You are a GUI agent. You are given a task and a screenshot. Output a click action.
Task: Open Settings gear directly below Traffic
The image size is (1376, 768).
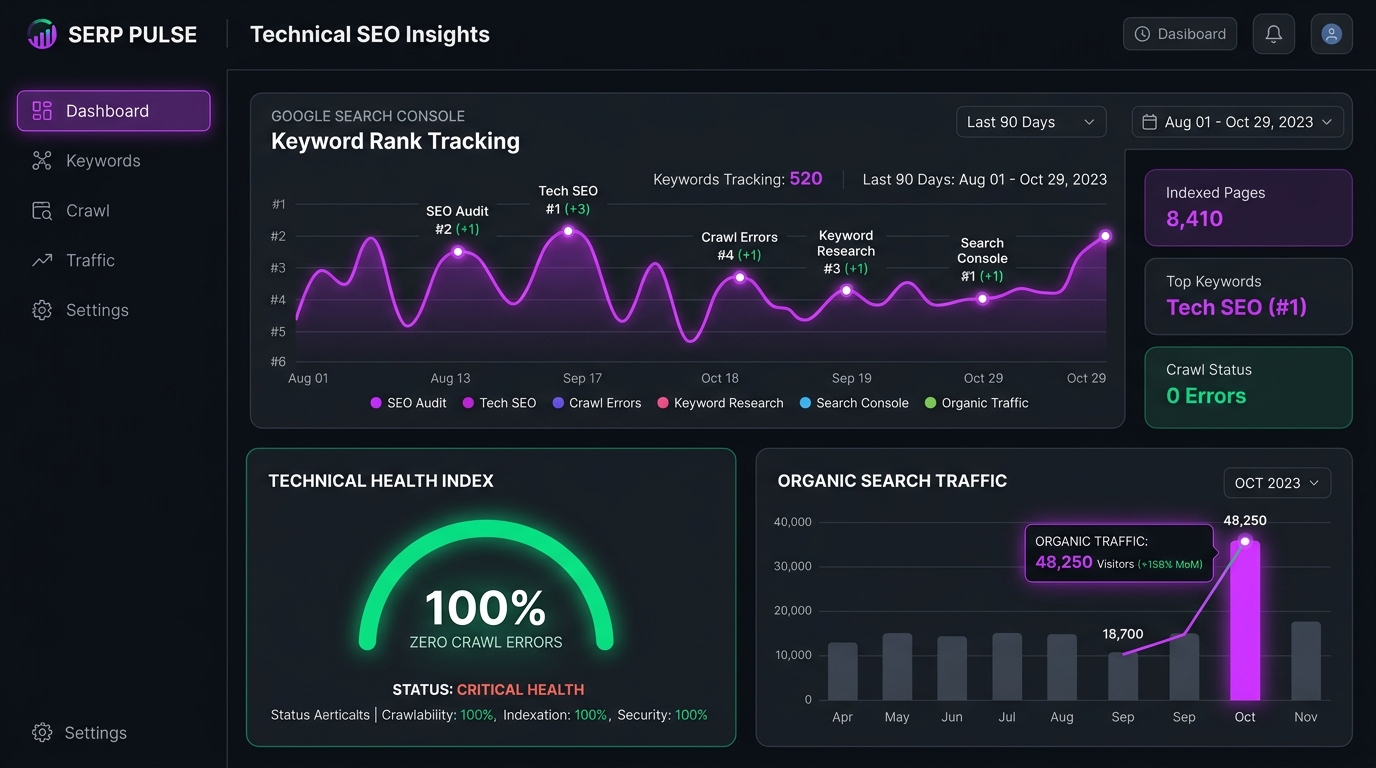coord(42,310)
